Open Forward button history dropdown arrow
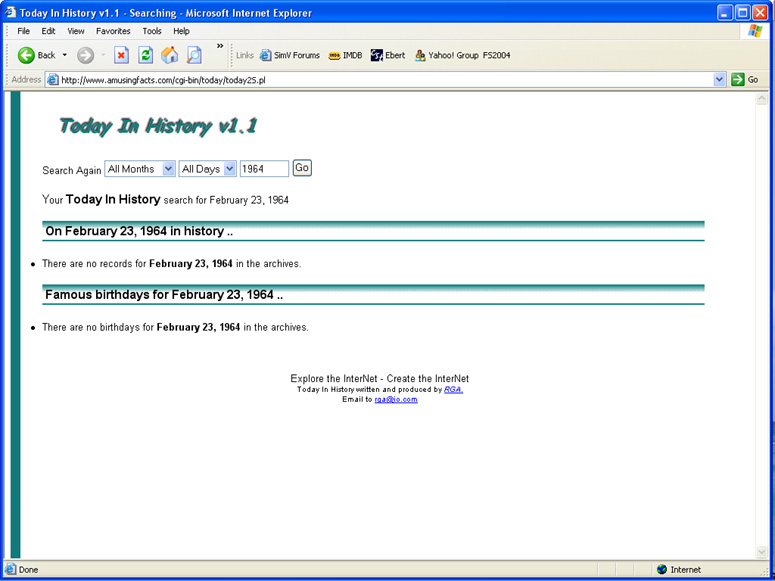The width and height of the screenshot is (775, 581). (103, 55)
